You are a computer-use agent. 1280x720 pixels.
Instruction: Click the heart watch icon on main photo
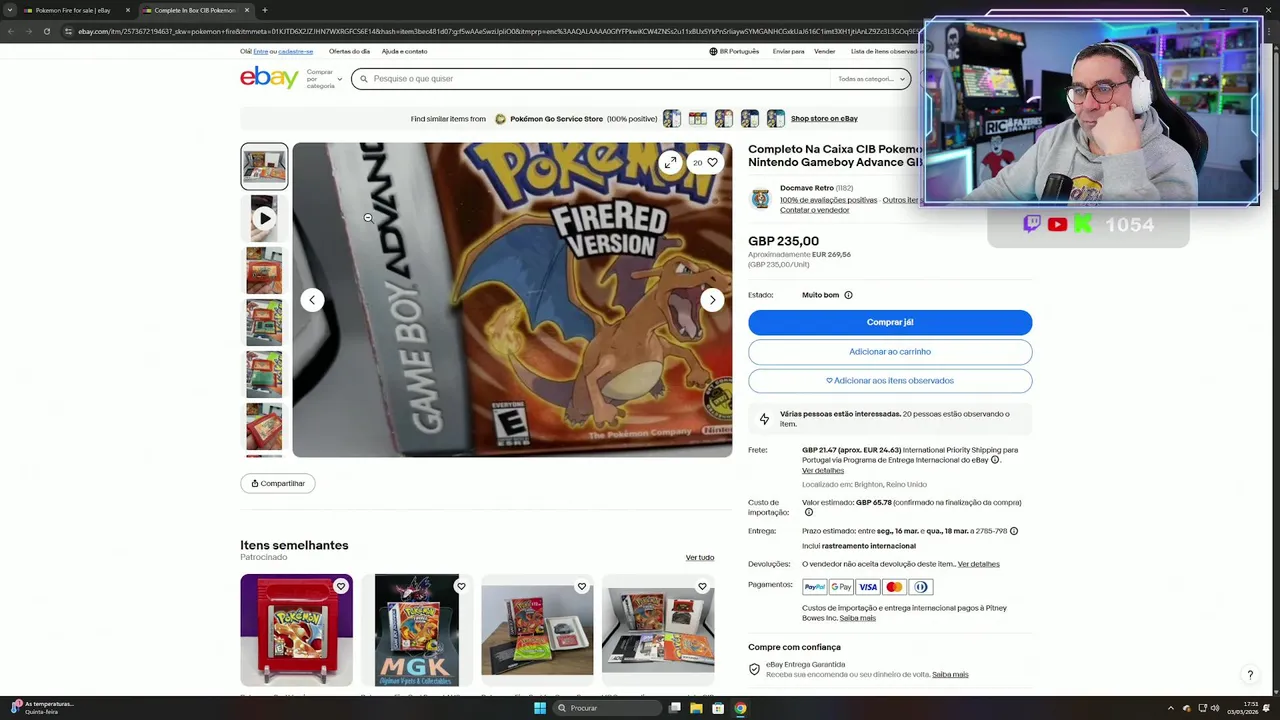712,162
